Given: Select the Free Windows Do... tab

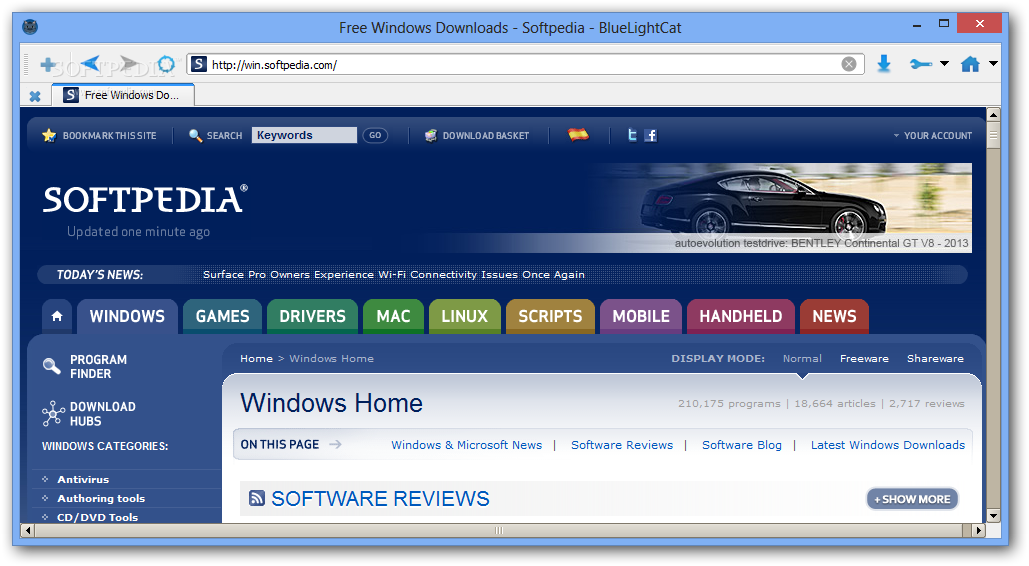Looking at the screenshot, I should coord(123,95).
